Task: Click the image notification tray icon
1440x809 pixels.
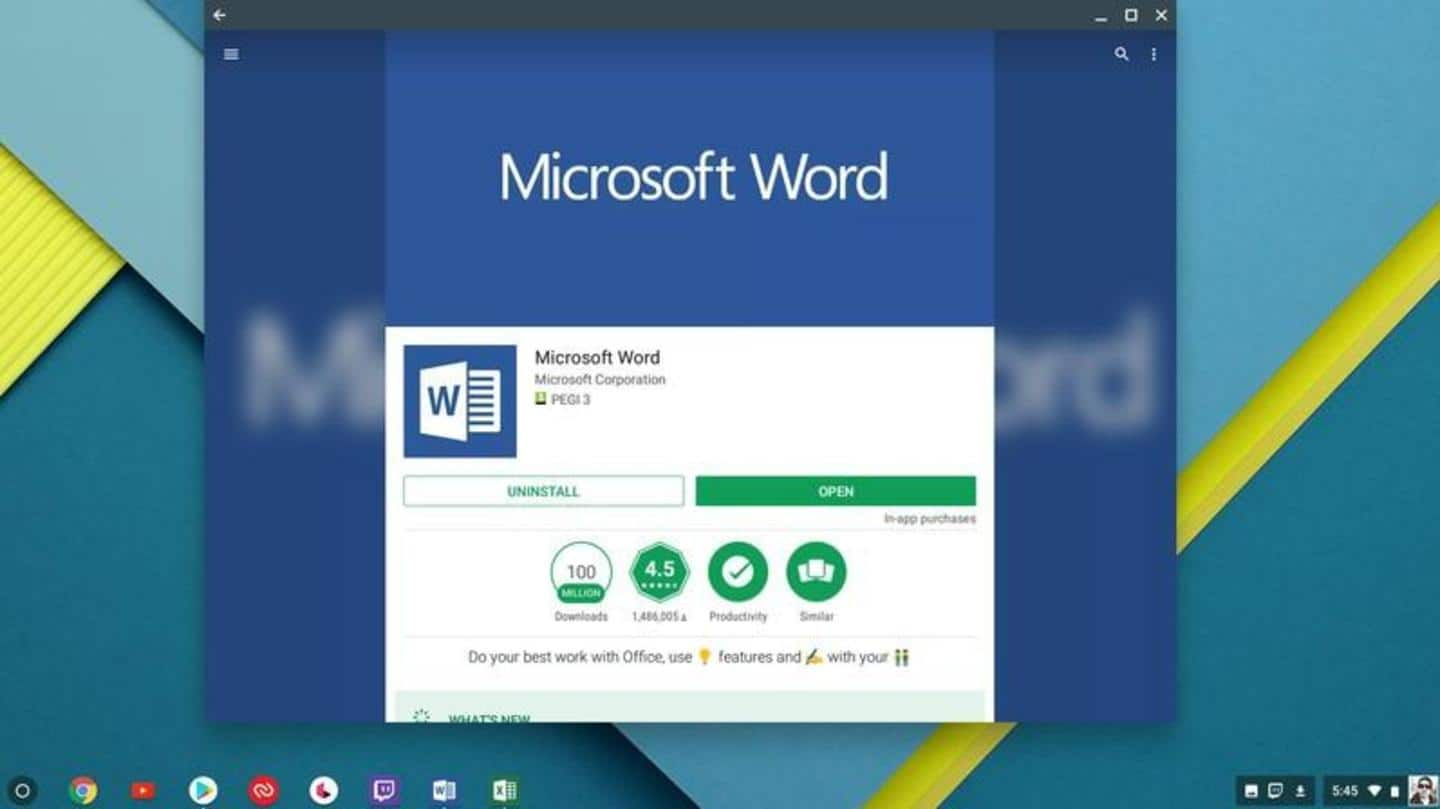Action: [1250, 791]
